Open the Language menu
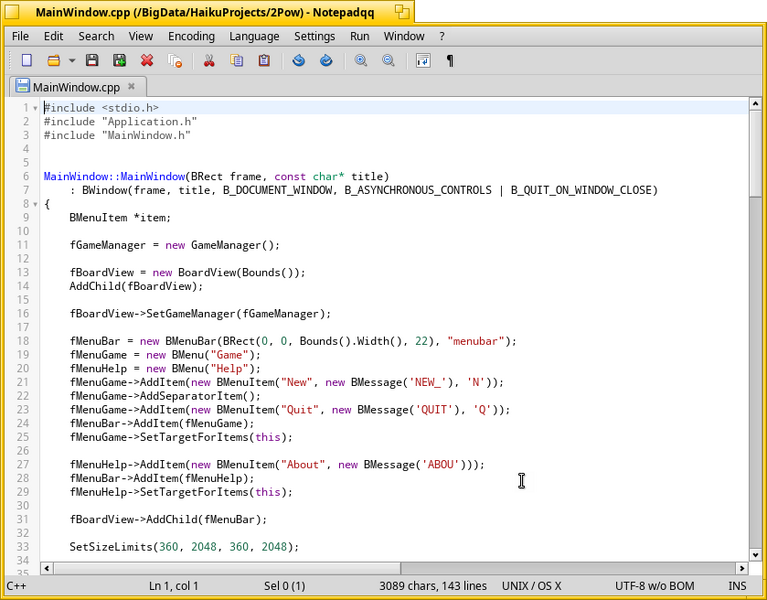 point(254,36)
